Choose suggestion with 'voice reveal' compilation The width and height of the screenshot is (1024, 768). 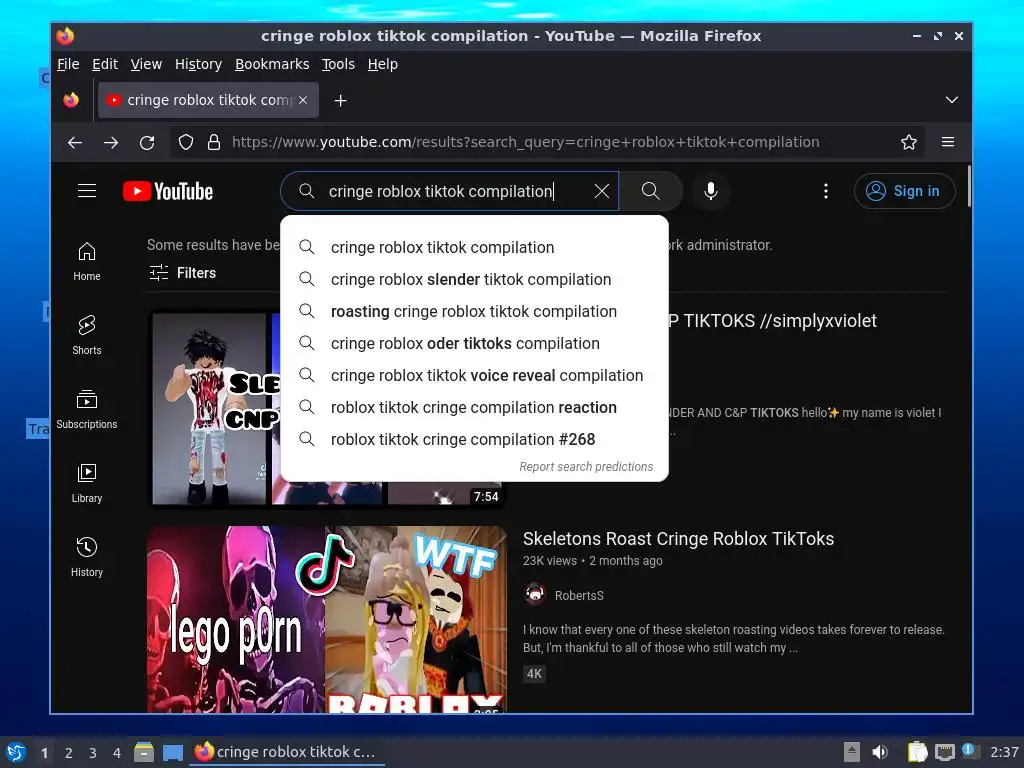(x=474, y=376)
